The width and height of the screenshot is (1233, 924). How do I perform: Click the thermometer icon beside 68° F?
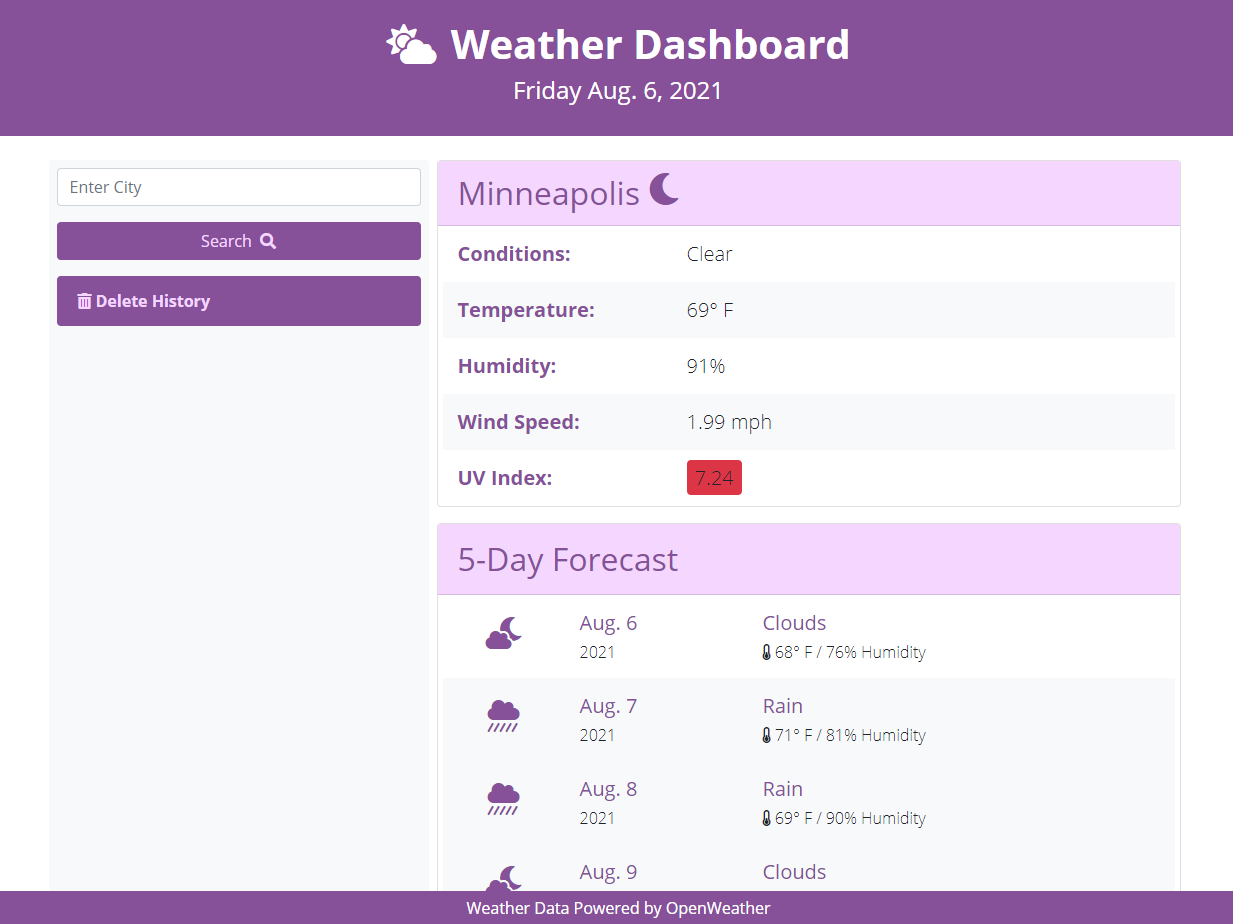coord(765,652)
